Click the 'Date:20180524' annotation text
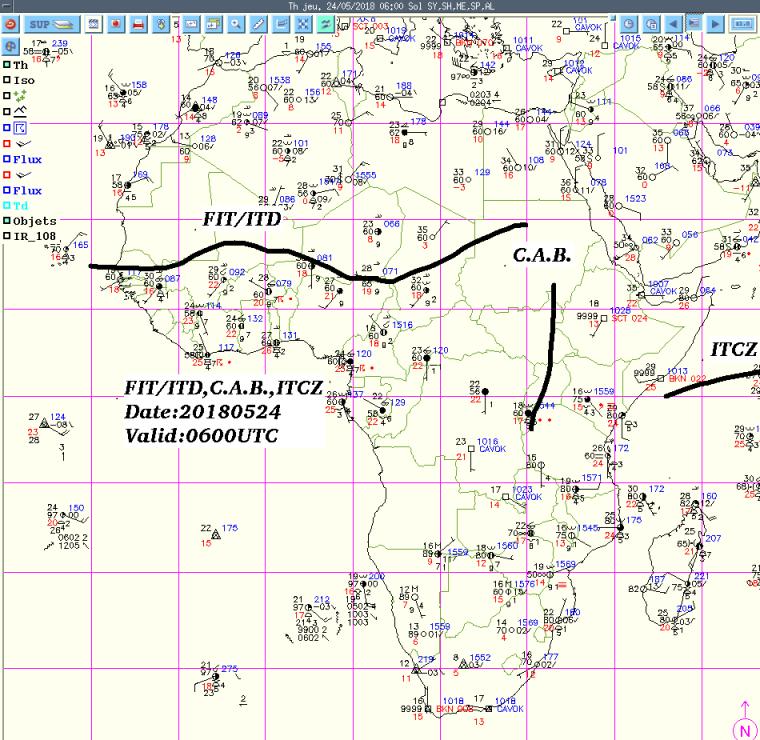This screenshot has height=740, width=760. 203,412
